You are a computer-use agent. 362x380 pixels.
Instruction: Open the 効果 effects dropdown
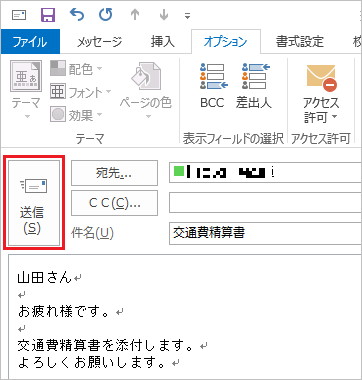[76, 115]
